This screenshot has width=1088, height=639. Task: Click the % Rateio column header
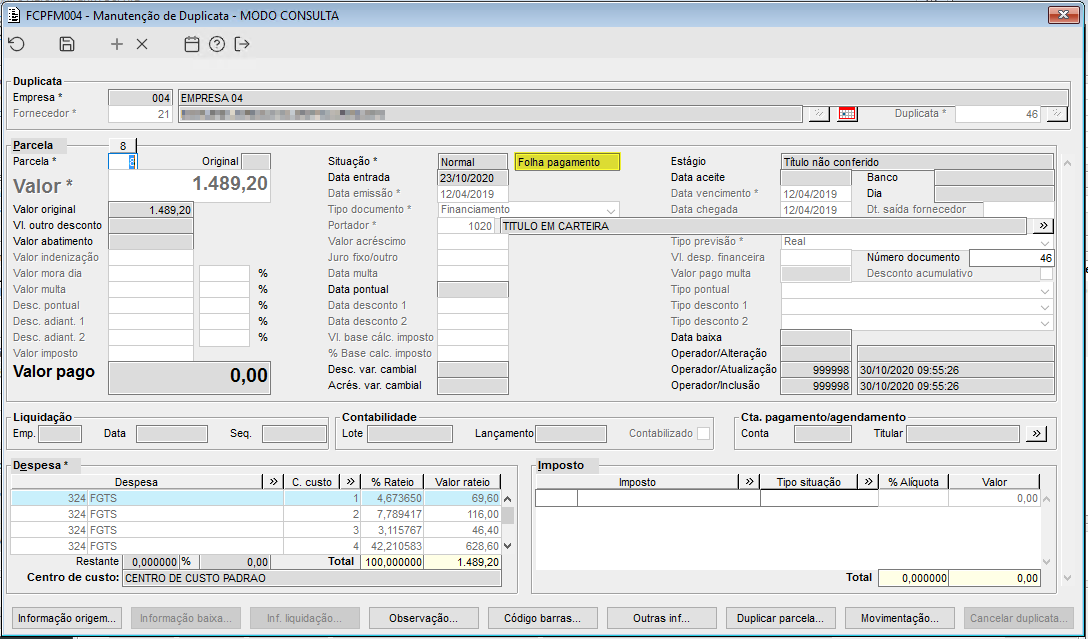pos(393,482)
